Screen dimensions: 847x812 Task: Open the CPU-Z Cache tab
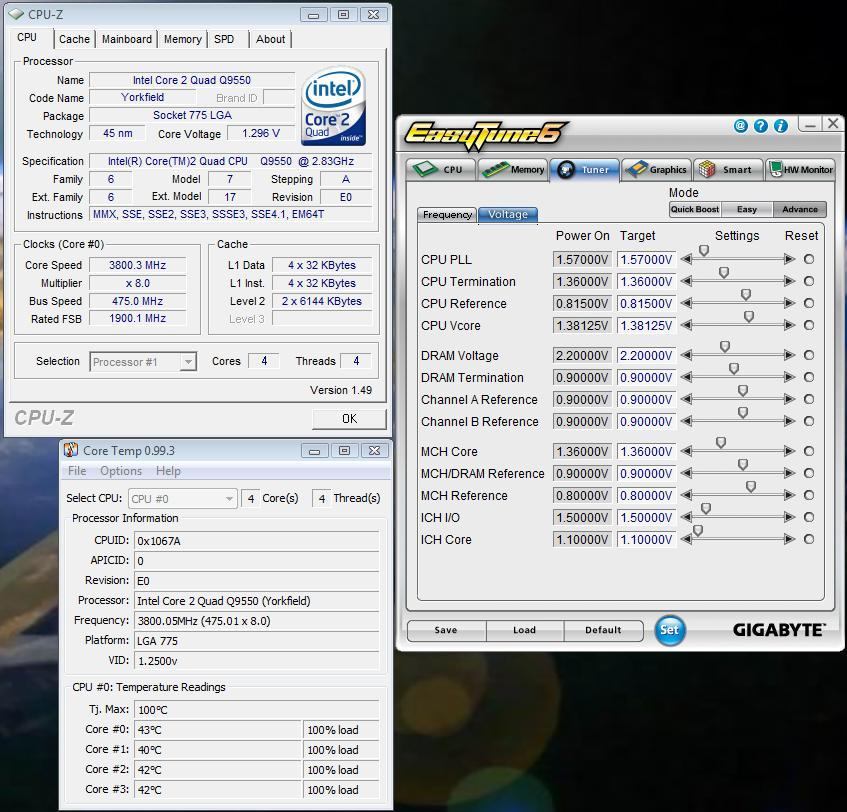pos(75,39)
